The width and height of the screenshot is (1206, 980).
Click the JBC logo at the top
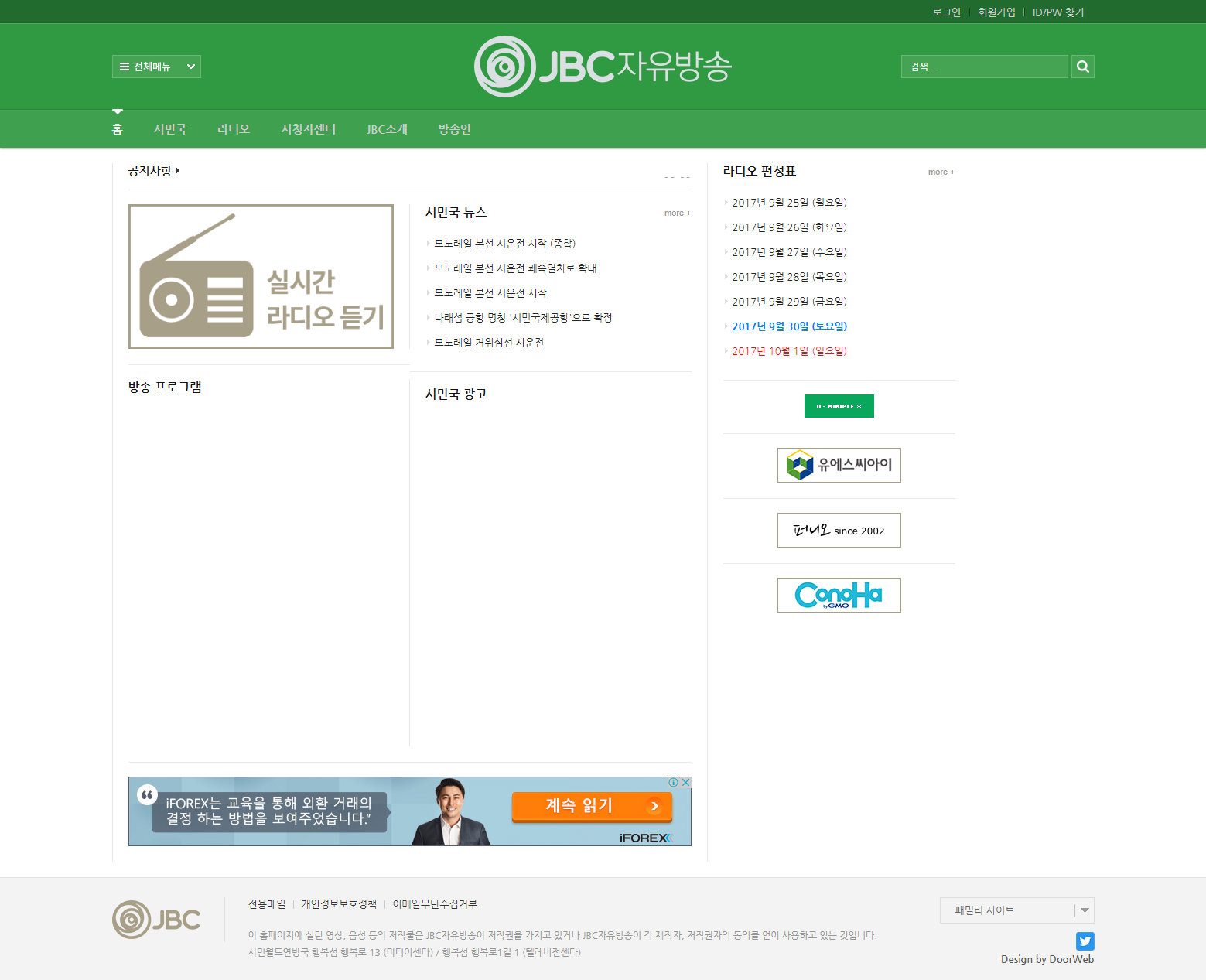click(x=603, y=66)
